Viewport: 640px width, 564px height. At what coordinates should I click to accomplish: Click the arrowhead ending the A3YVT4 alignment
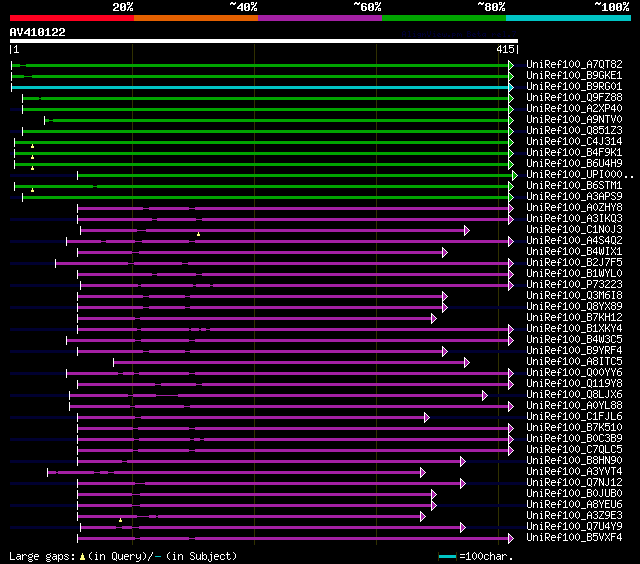point(423,473)
